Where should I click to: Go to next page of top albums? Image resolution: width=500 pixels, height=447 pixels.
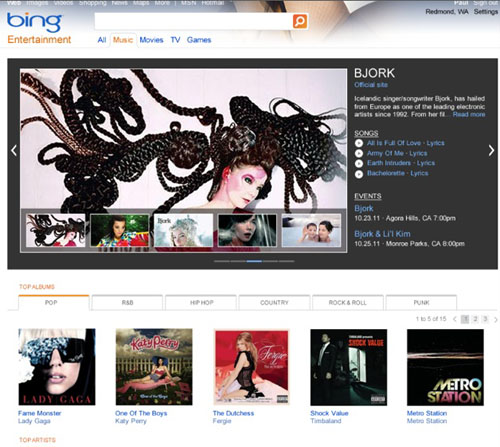coord(496,319)
